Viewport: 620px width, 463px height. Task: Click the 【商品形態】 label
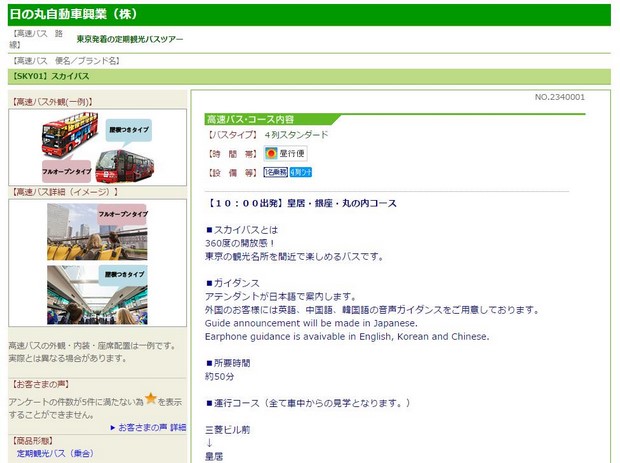pos(31,440)
